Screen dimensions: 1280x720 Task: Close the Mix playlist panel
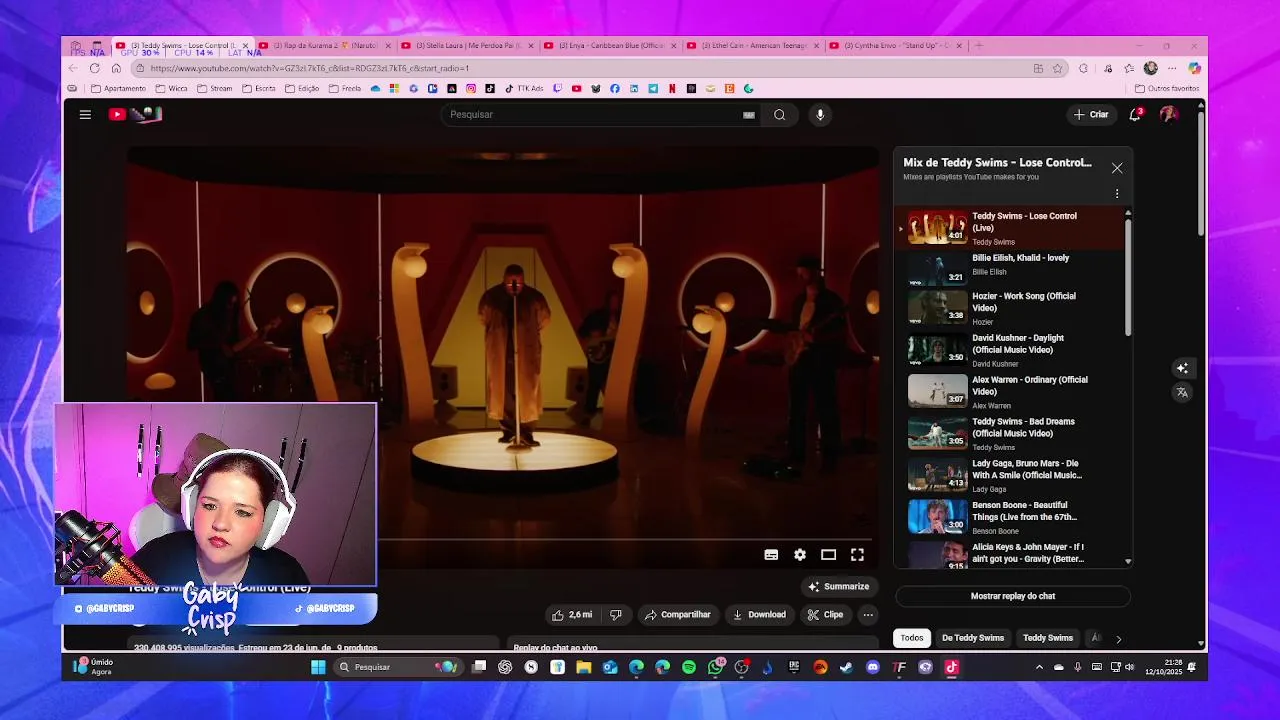tap(1117, 168)
